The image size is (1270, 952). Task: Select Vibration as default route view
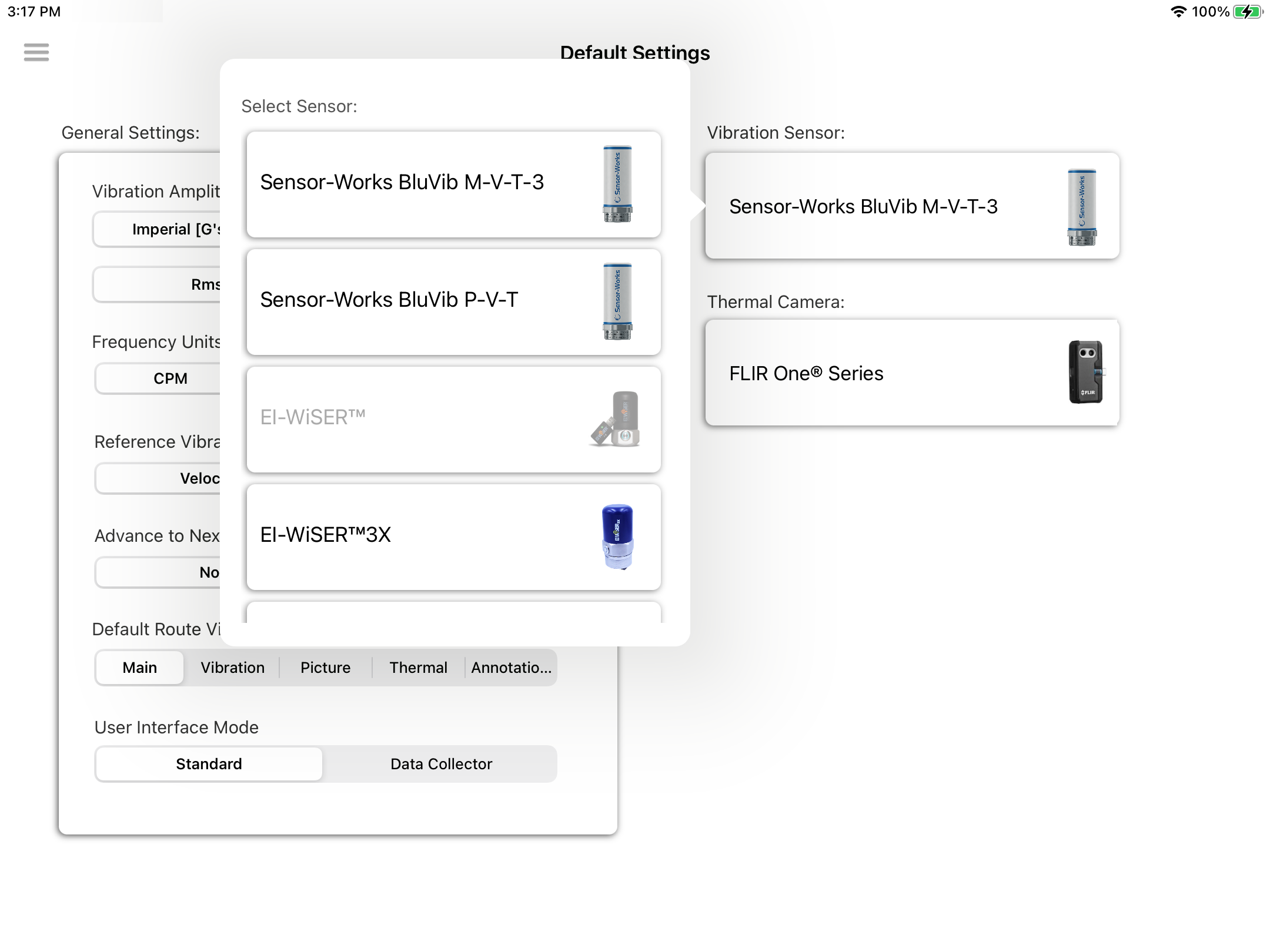(232, 668)
